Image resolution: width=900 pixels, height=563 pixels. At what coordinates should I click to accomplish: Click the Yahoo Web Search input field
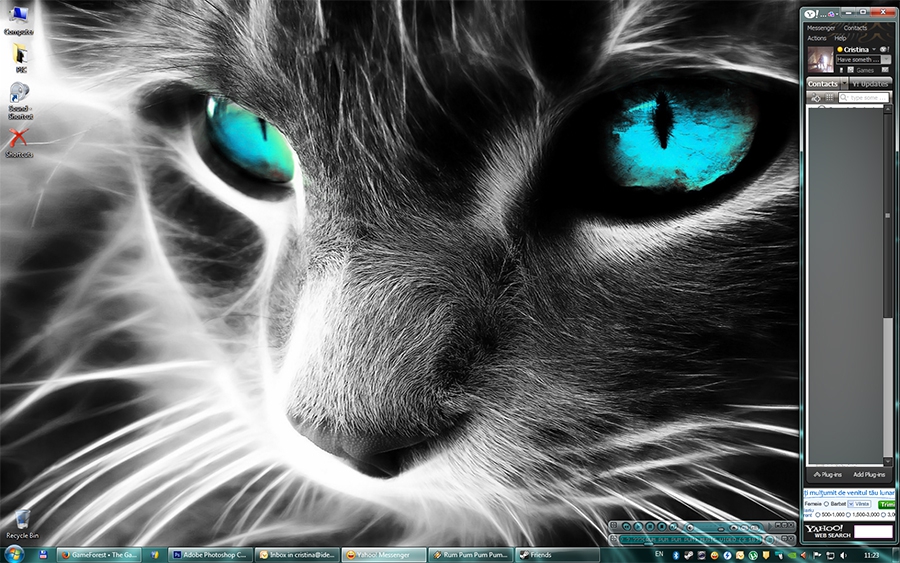pyautogui.click(x=873, y=531)
